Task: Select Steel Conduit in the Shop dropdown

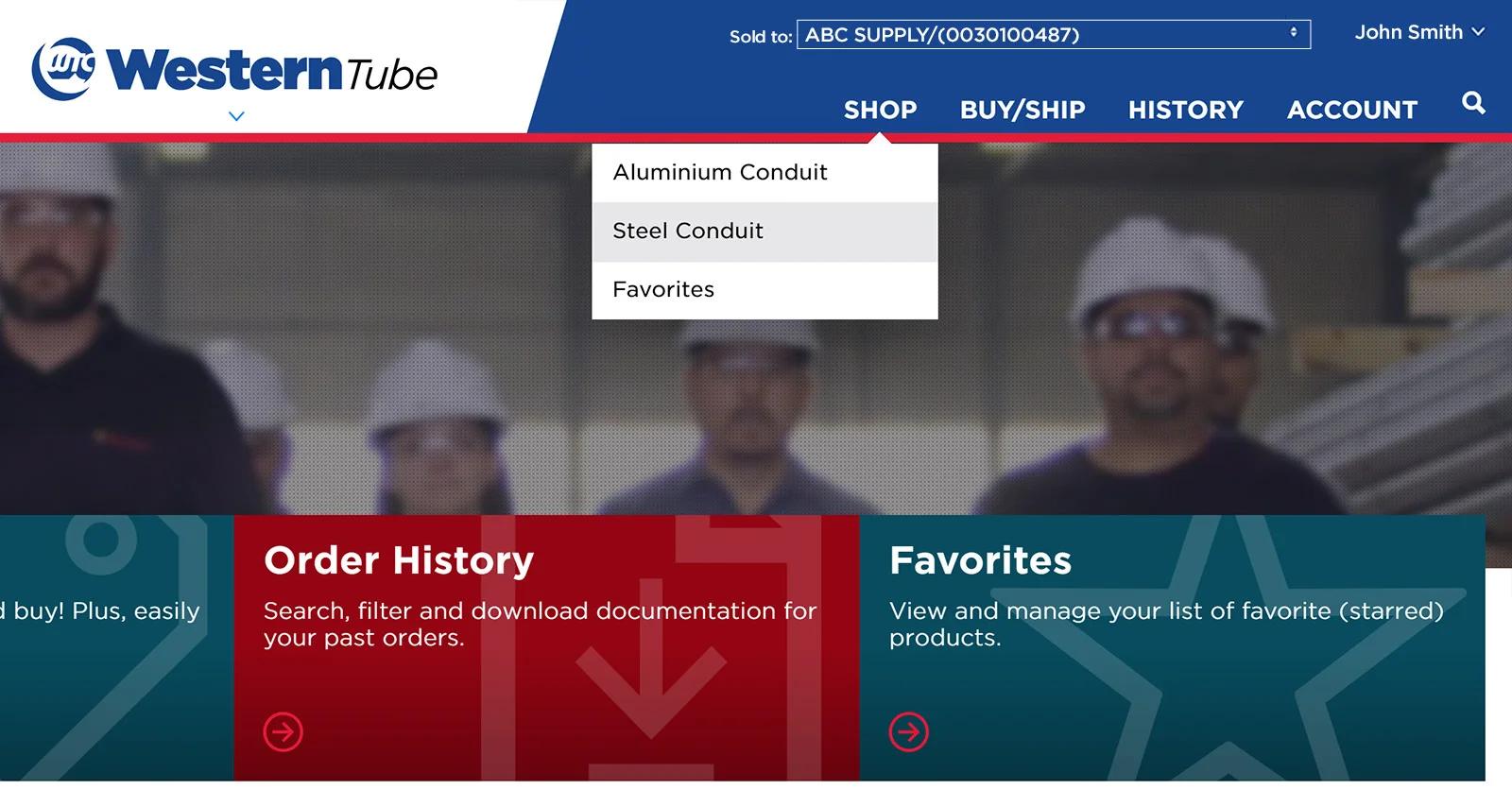Action: click(687, 231)
